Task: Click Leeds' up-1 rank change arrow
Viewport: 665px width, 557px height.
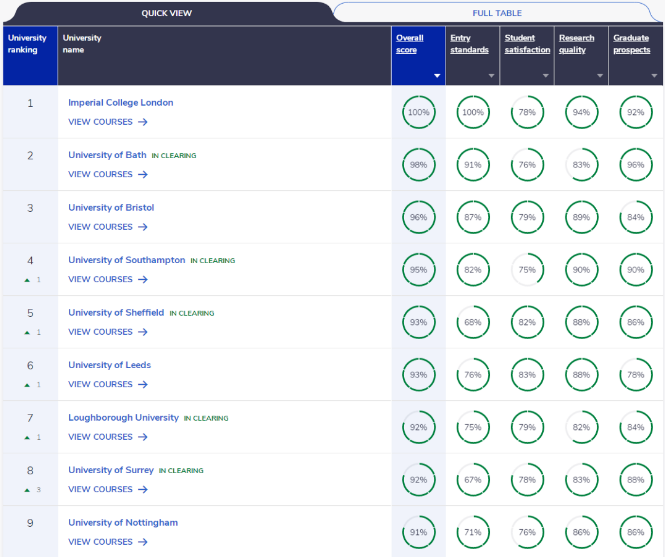Action: pyautogui.click(x=27, y=385)
